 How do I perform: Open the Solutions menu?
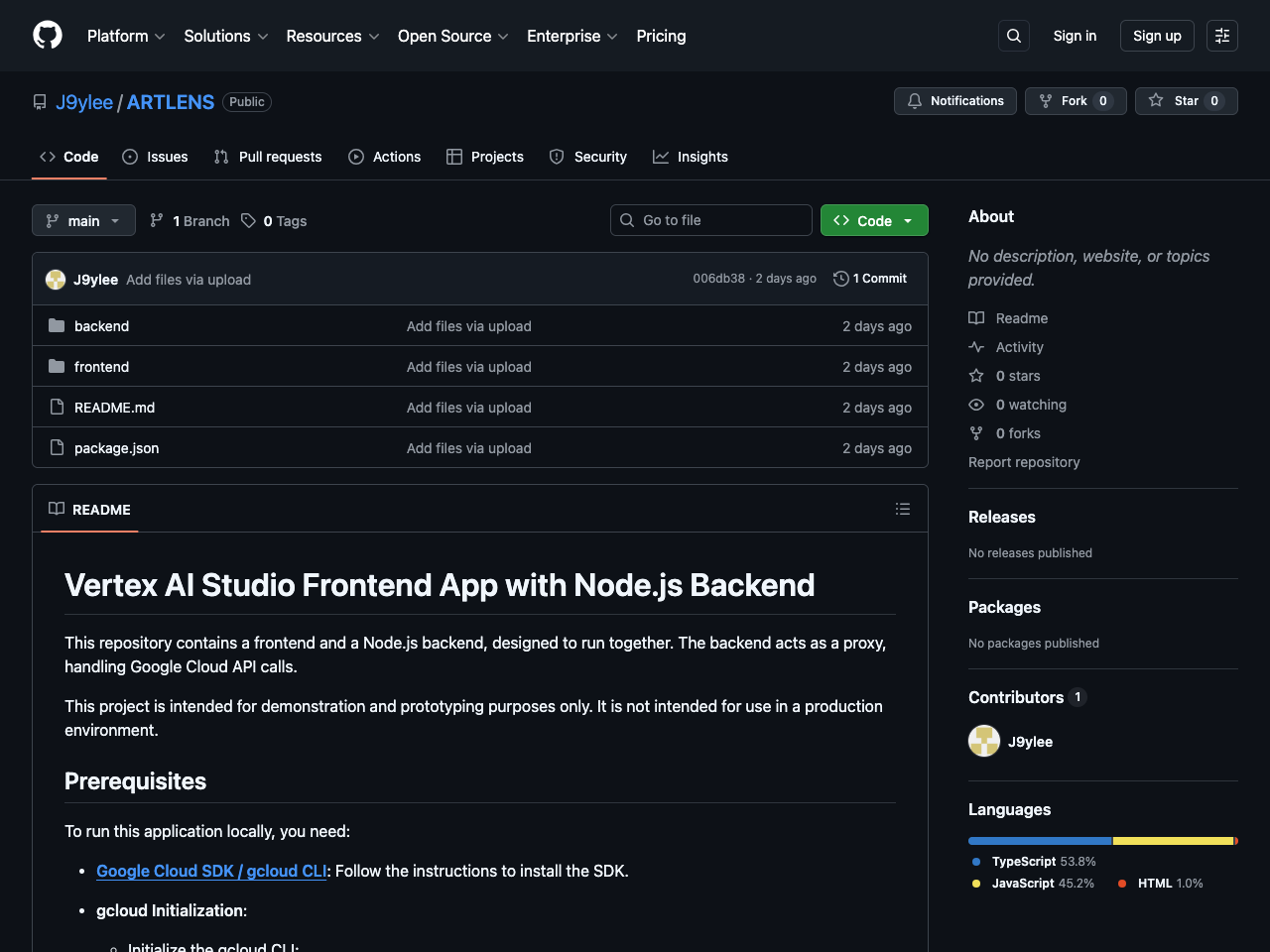pos(226,36)
